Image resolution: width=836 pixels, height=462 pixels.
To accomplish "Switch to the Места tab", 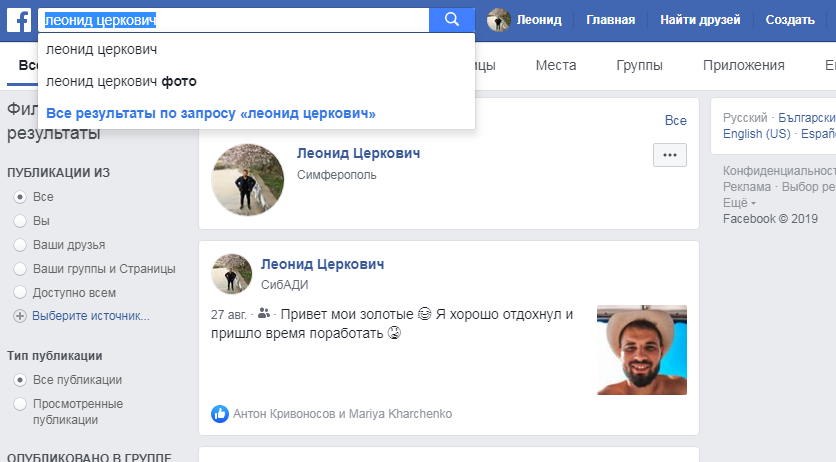I will tap(556, 66).
